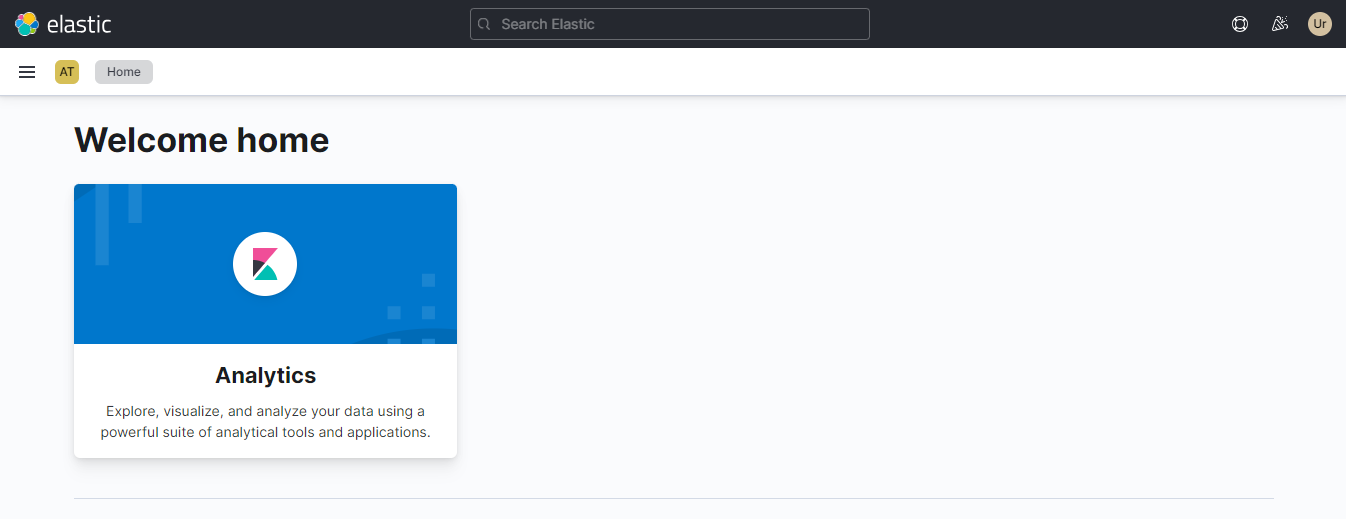Click the elastic wordmark in the header
Screen dimensions: 1346x519
coord(79,24)
